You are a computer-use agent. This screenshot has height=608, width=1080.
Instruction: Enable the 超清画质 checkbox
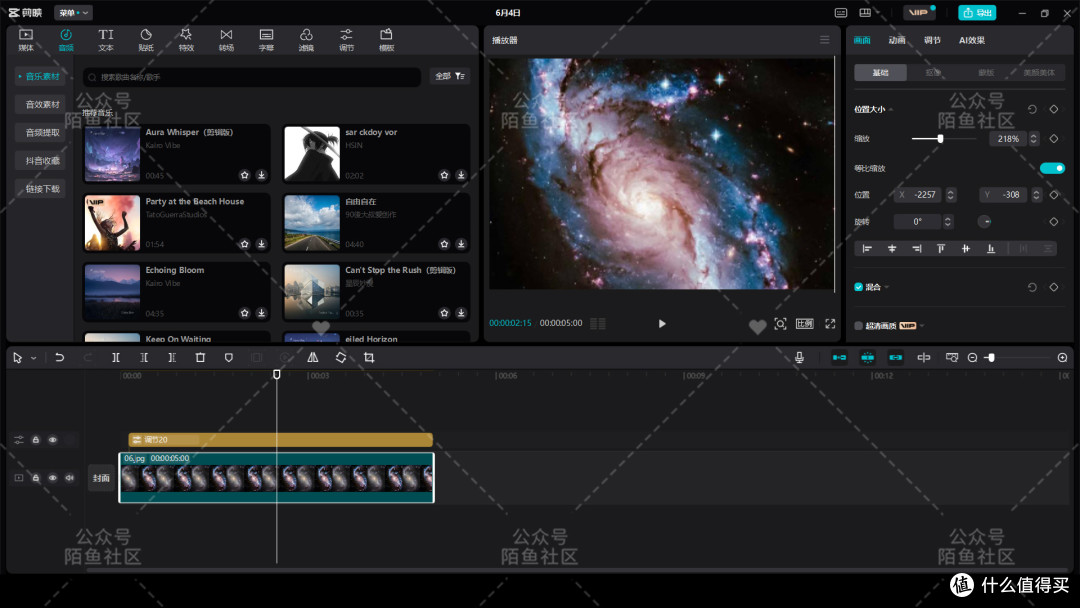pos(858,326)
